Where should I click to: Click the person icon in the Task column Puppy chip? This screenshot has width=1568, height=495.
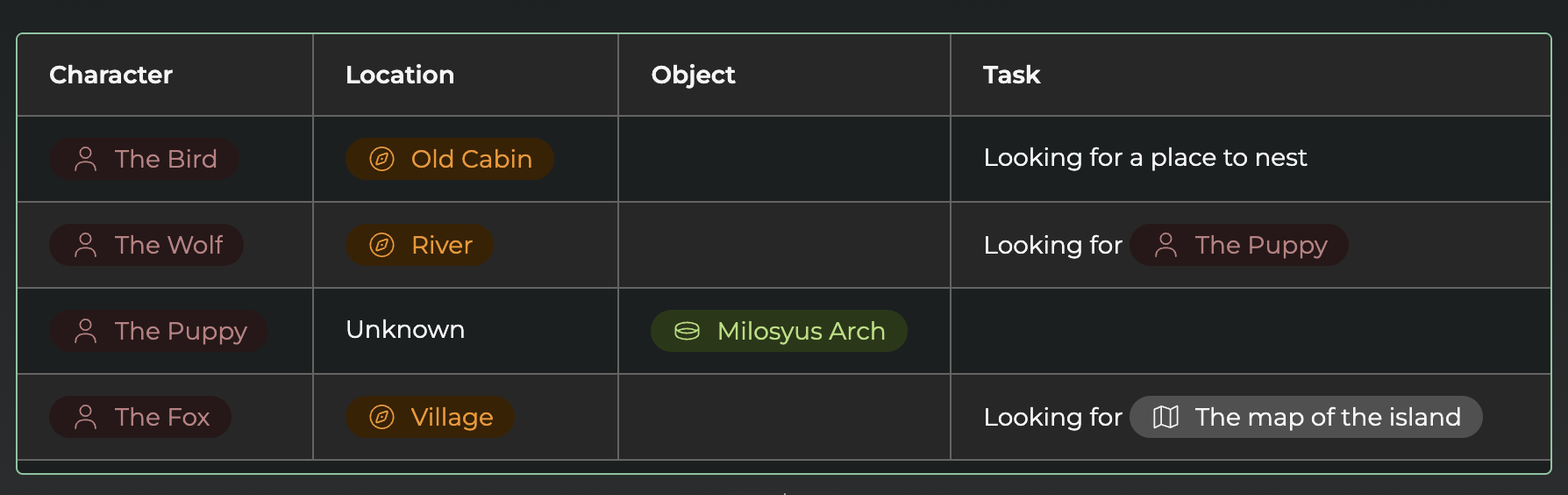tap(1165, 245)
